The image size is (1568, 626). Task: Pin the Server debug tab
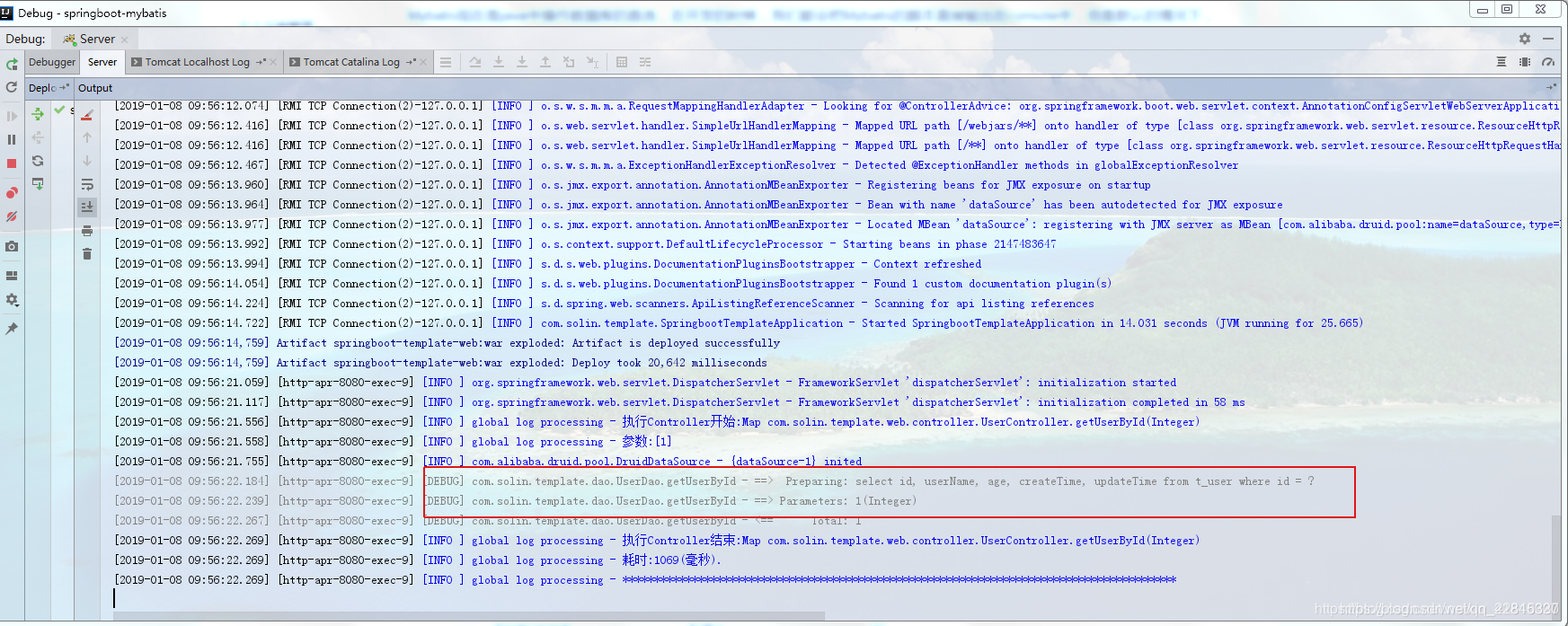12,329
